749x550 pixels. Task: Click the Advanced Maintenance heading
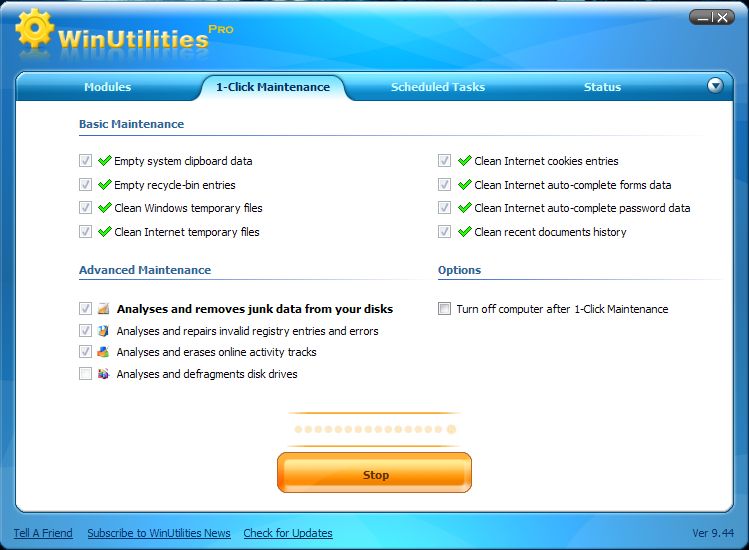[x=145, y=270]
